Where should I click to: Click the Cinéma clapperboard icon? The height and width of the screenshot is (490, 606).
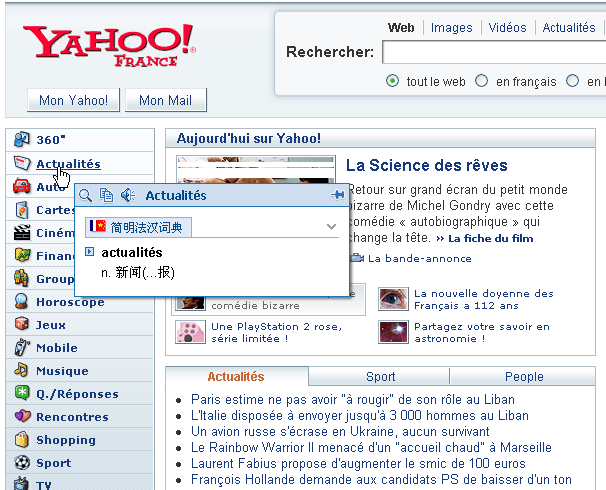pyautogui.click(x=22, y=232)
